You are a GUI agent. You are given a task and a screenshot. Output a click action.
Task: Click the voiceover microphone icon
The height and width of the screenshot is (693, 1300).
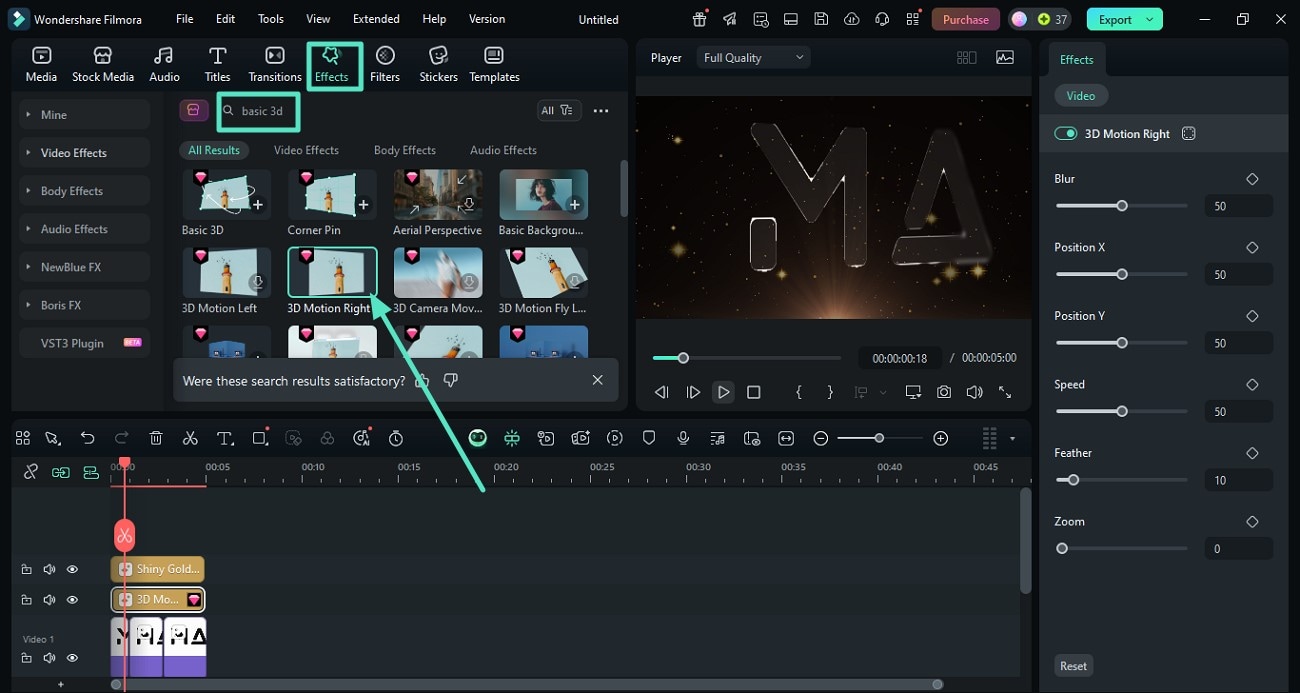tap(683, 438)
